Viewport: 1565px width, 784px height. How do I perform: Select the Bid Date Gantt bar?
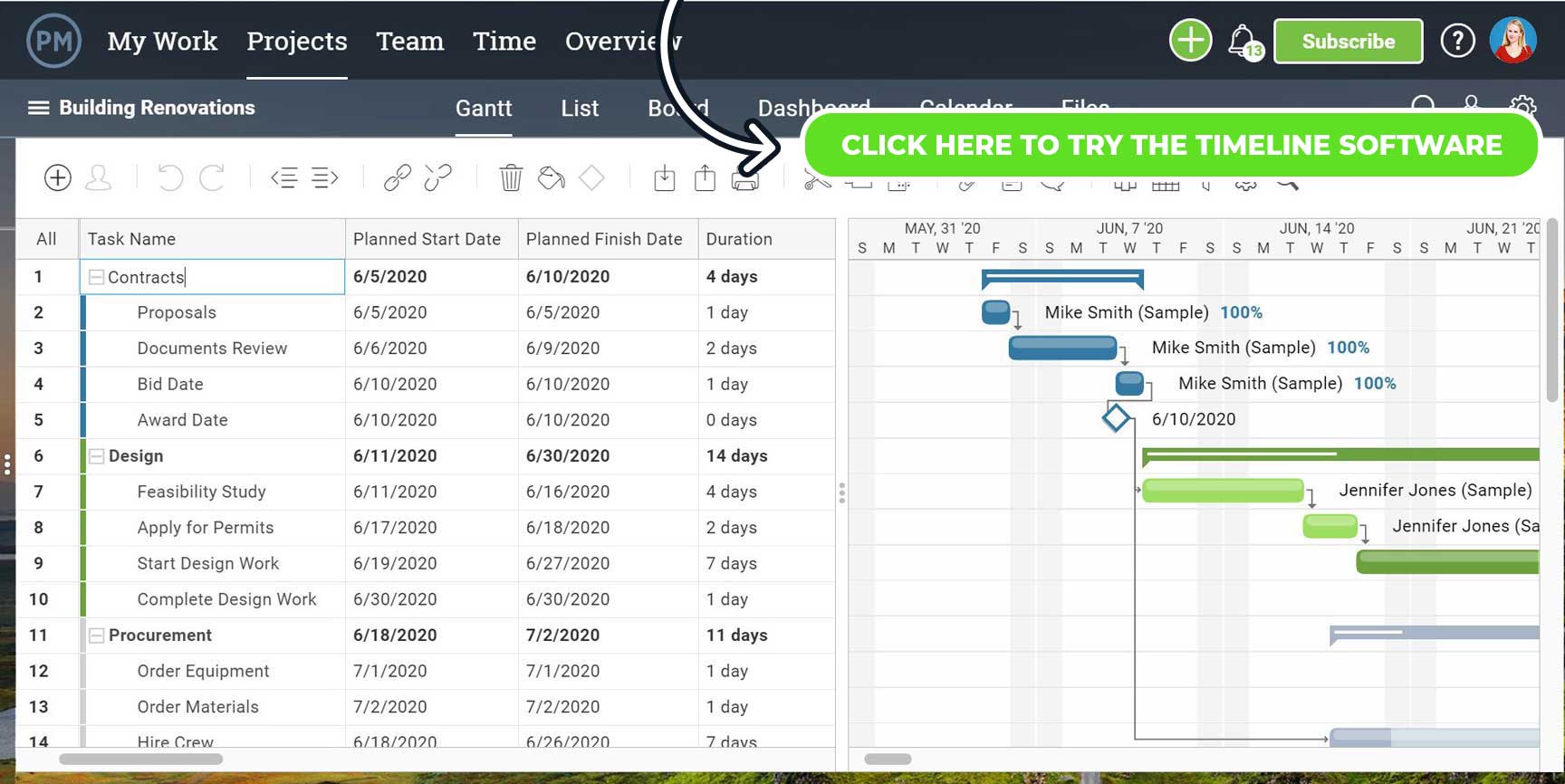[x=1129, y=384]
